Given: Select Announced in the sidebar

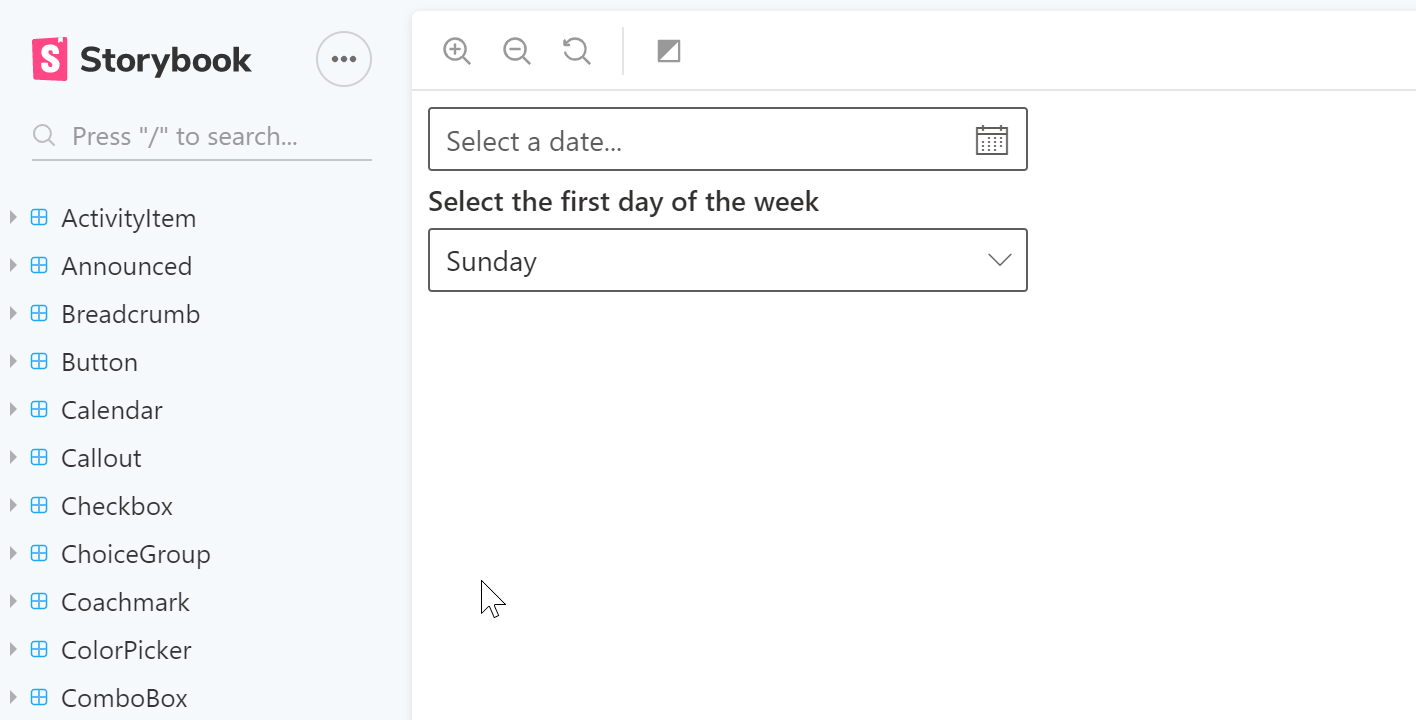Looking at the screenshot, I should click(x=127, y=265).
